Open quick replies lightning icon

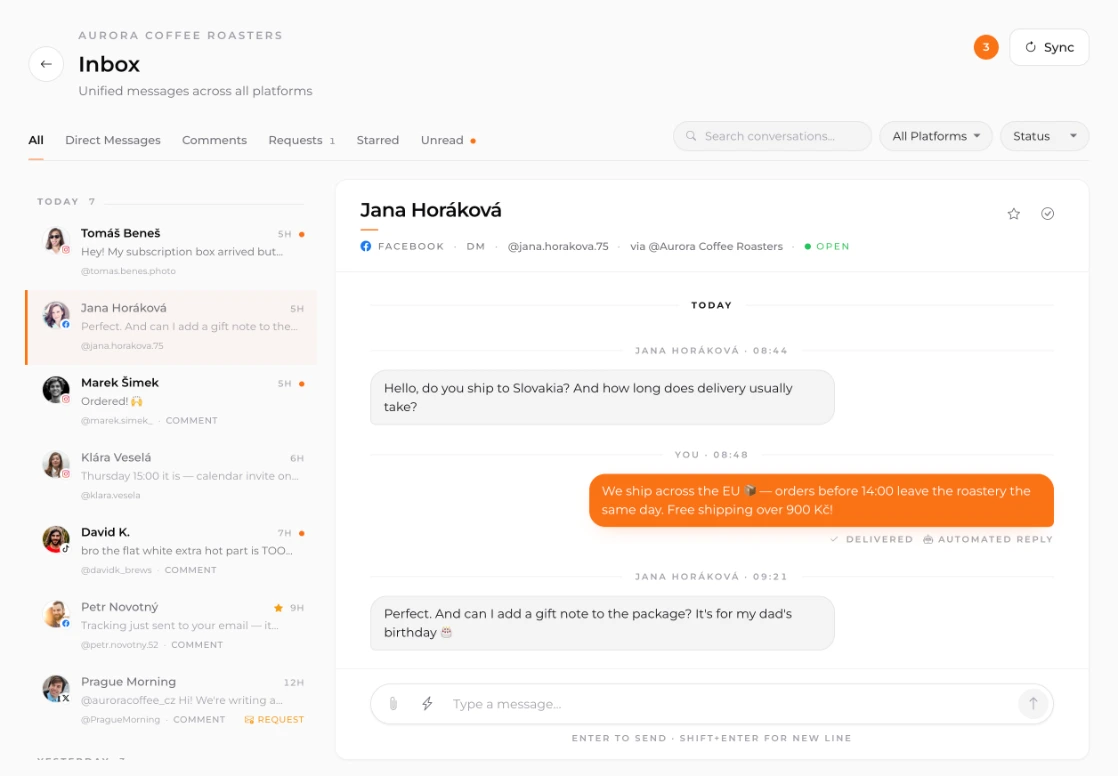(427, 704)
